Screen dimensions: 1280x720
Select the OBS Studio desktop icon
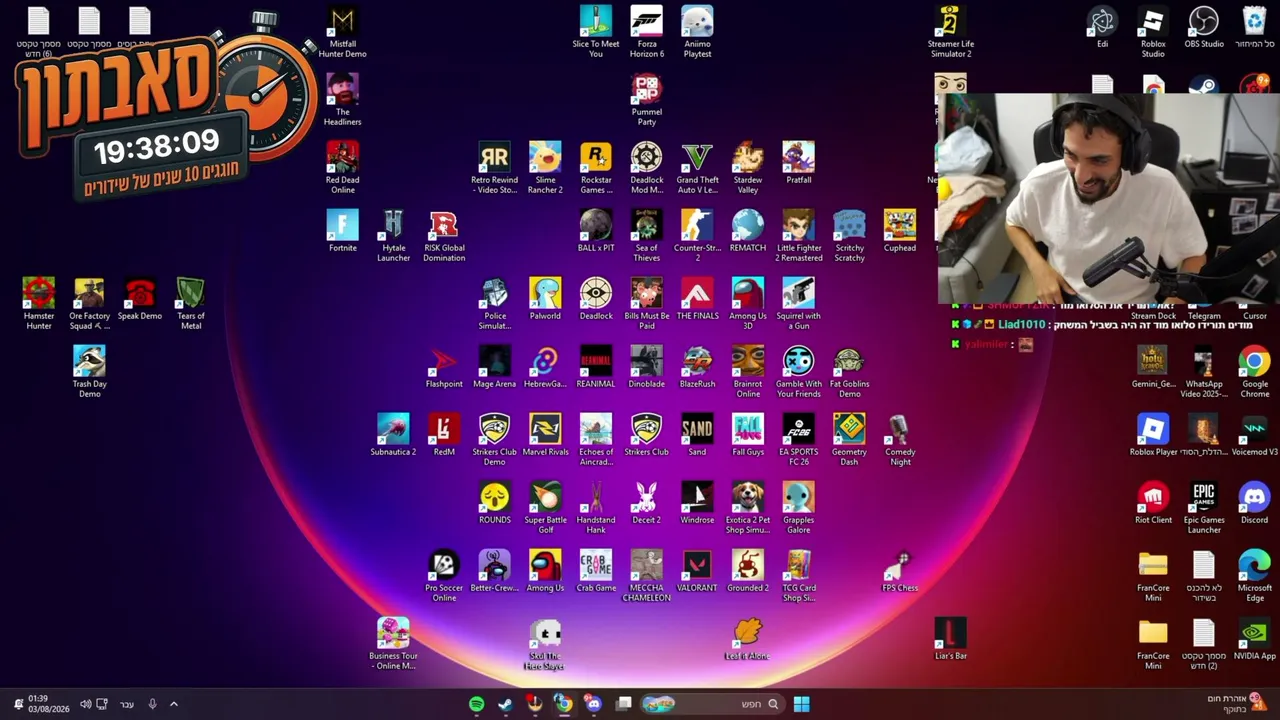click(x=1204, y=28)
